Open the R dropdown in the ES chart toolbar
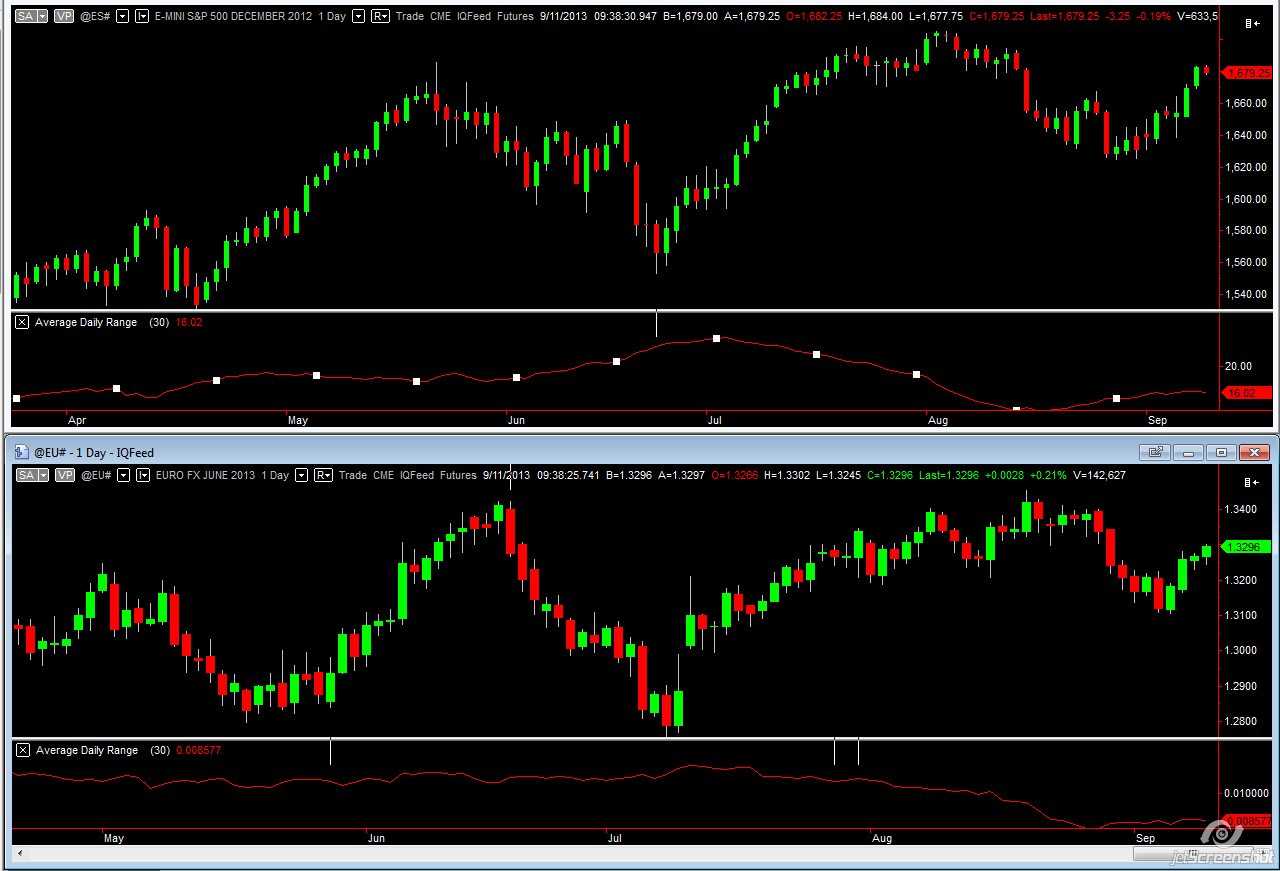This screenshot has height=871, width=1280. [380, 16]
